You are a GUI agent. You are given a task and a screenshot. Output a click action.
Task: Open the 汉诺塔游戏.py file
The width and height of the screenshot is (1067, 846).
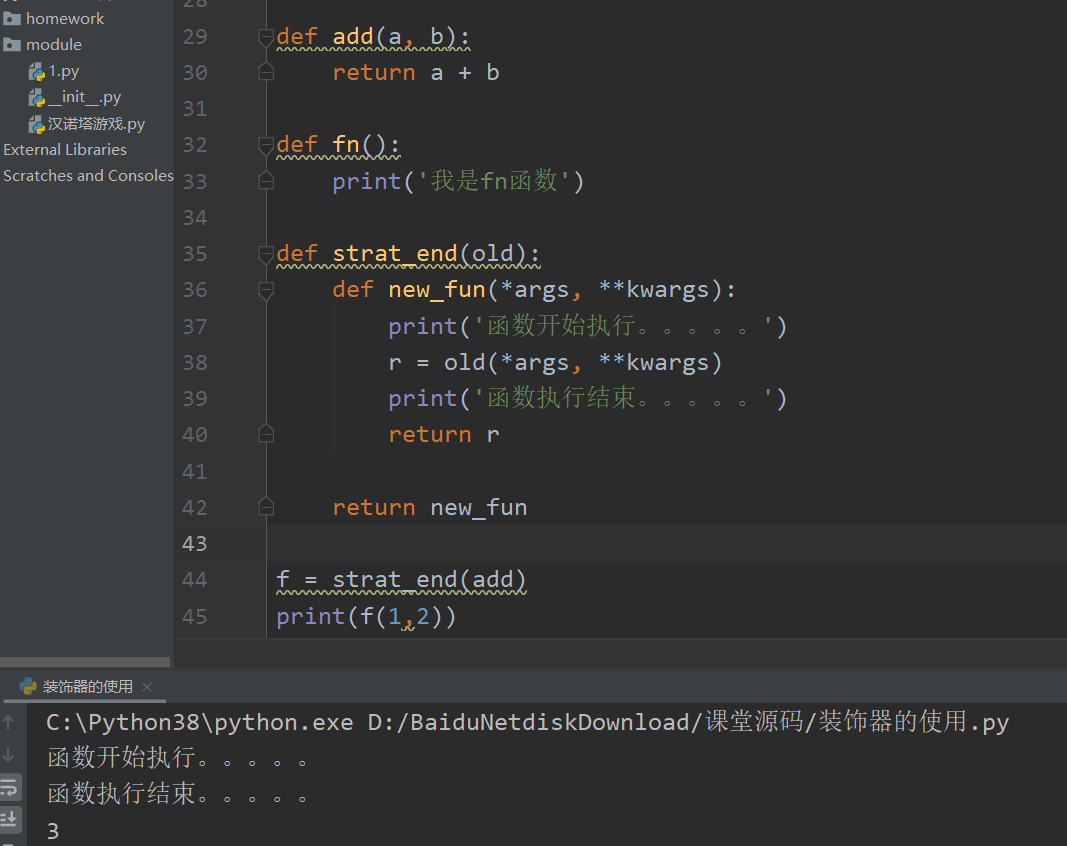(x=96, y=124)
